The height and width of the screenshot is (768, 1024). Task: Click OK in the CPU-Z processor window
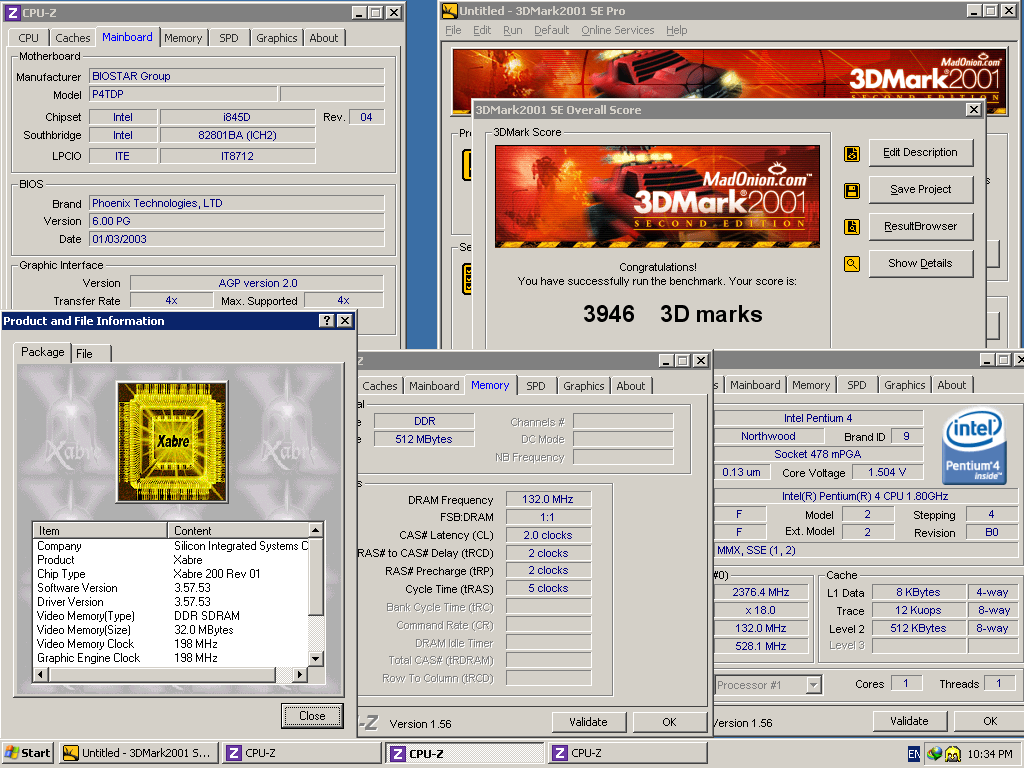(990, 722)
